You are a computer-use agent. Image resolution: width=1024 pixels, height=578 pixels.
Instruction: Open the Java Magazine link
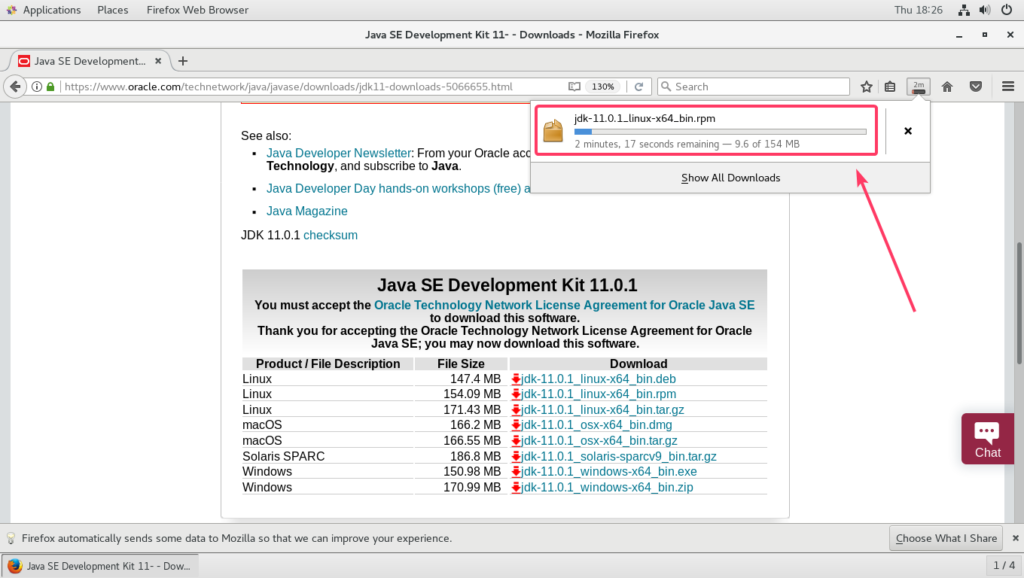click(x=306, y=211)
